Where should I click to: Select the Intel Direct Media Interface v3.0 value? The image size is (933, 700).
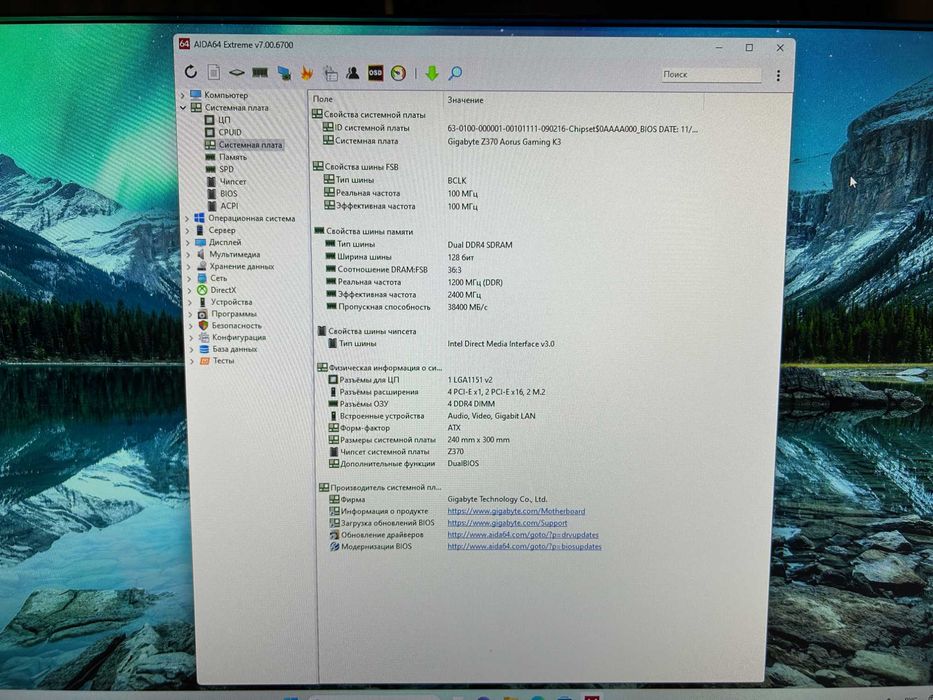(x=501, y=343)
